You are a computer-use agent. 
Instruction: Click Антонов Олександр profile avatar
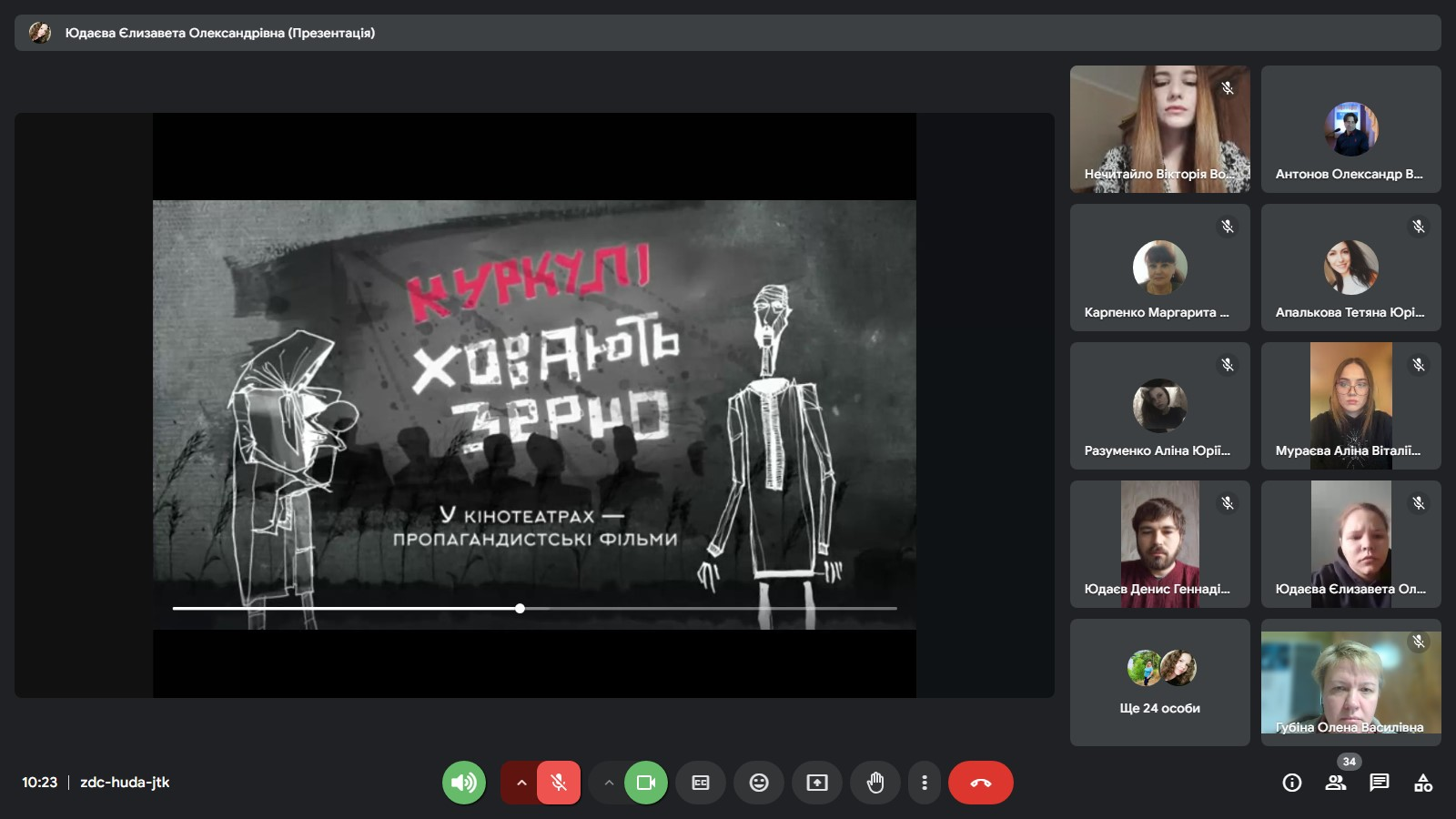coord(1351,129)
